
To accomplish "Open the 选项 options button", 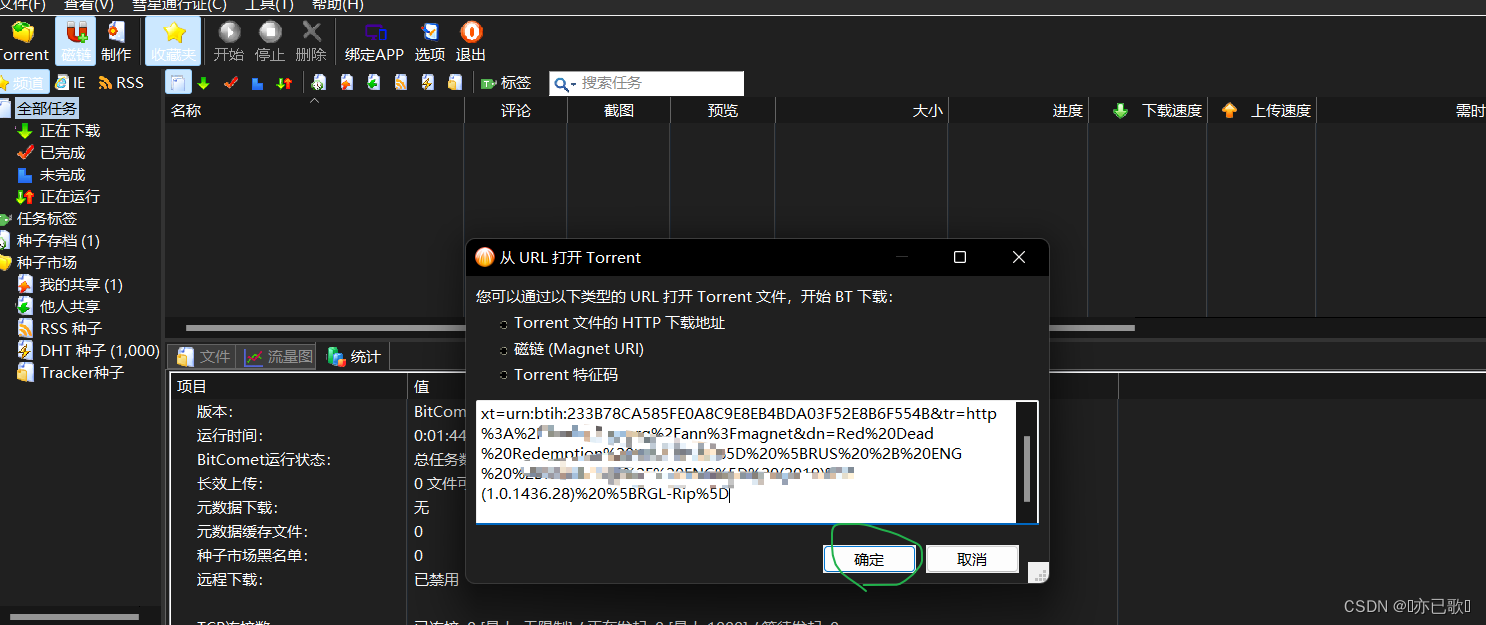I will pyautogui.click(x=430, y=41).
